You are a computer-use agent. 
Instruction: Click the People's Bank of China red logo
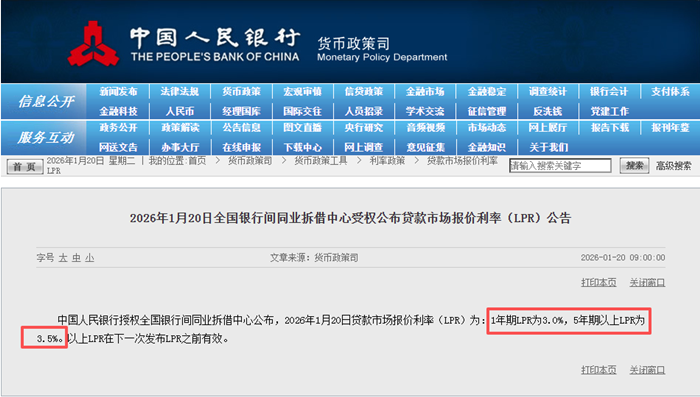93,43
